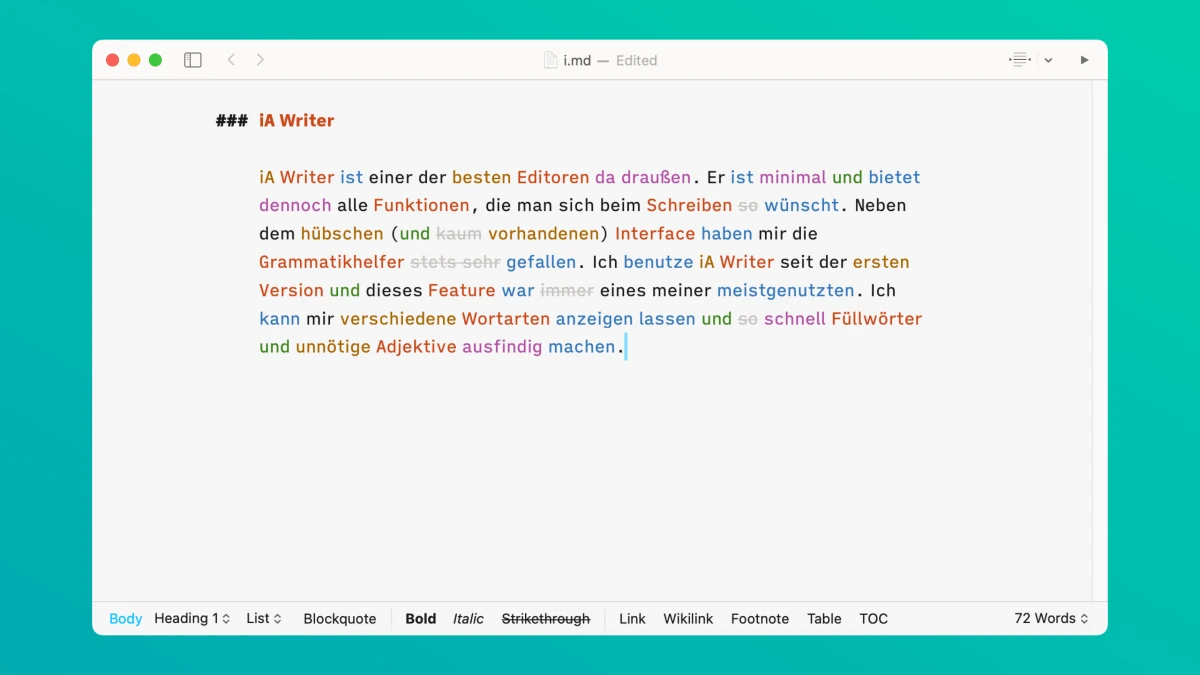Screen dimensions: 1200x675
Task: Insert a Link
Action: coord(632,619)
